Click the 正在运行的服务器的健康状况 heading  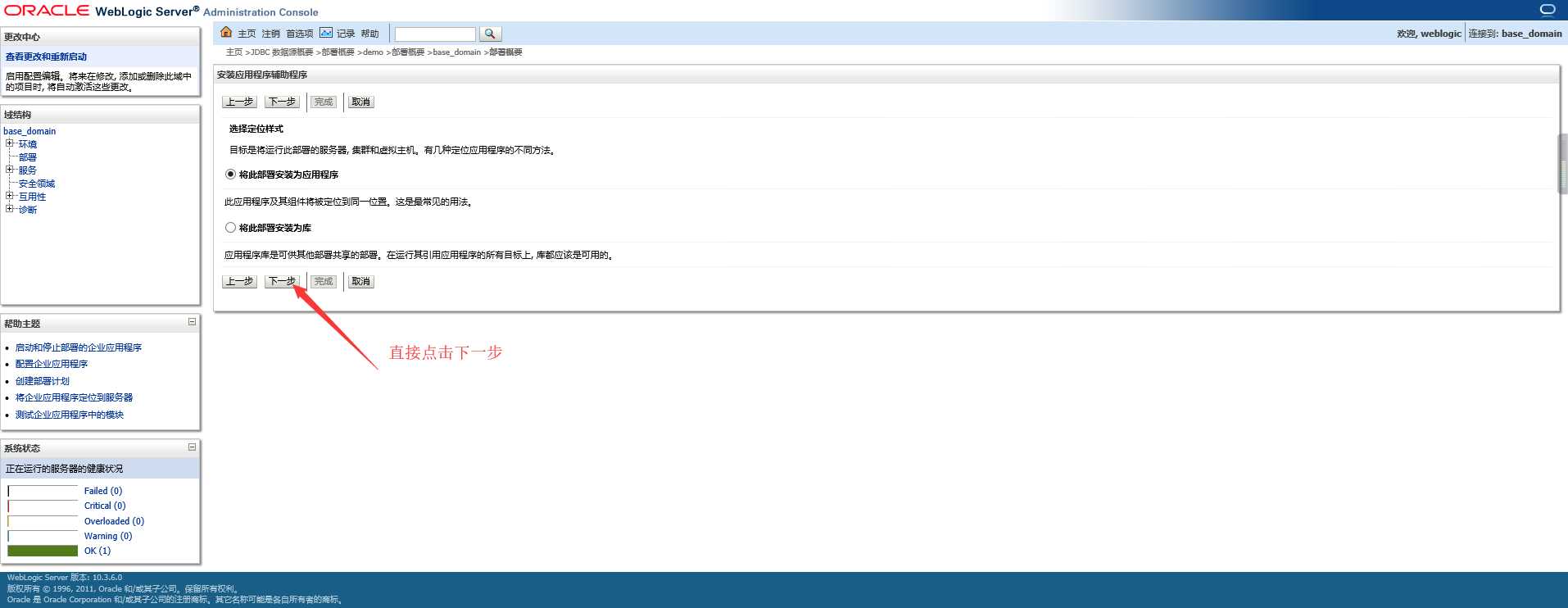(64, 469)
